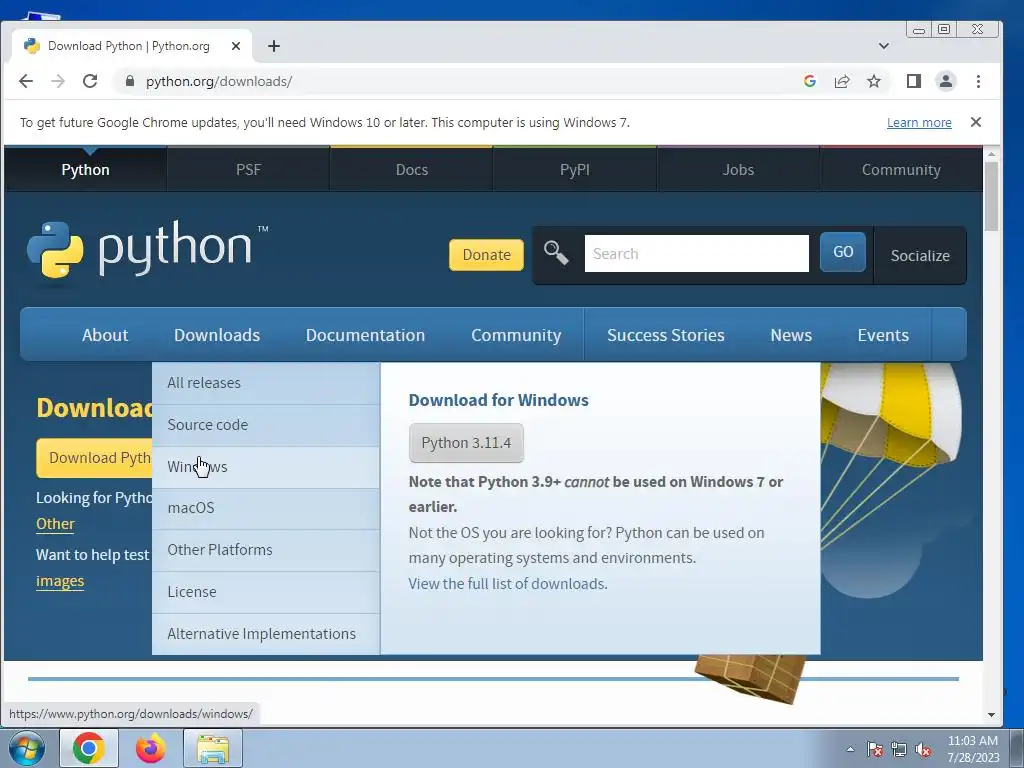Show hidden tray icons arrow

(850, 749)
